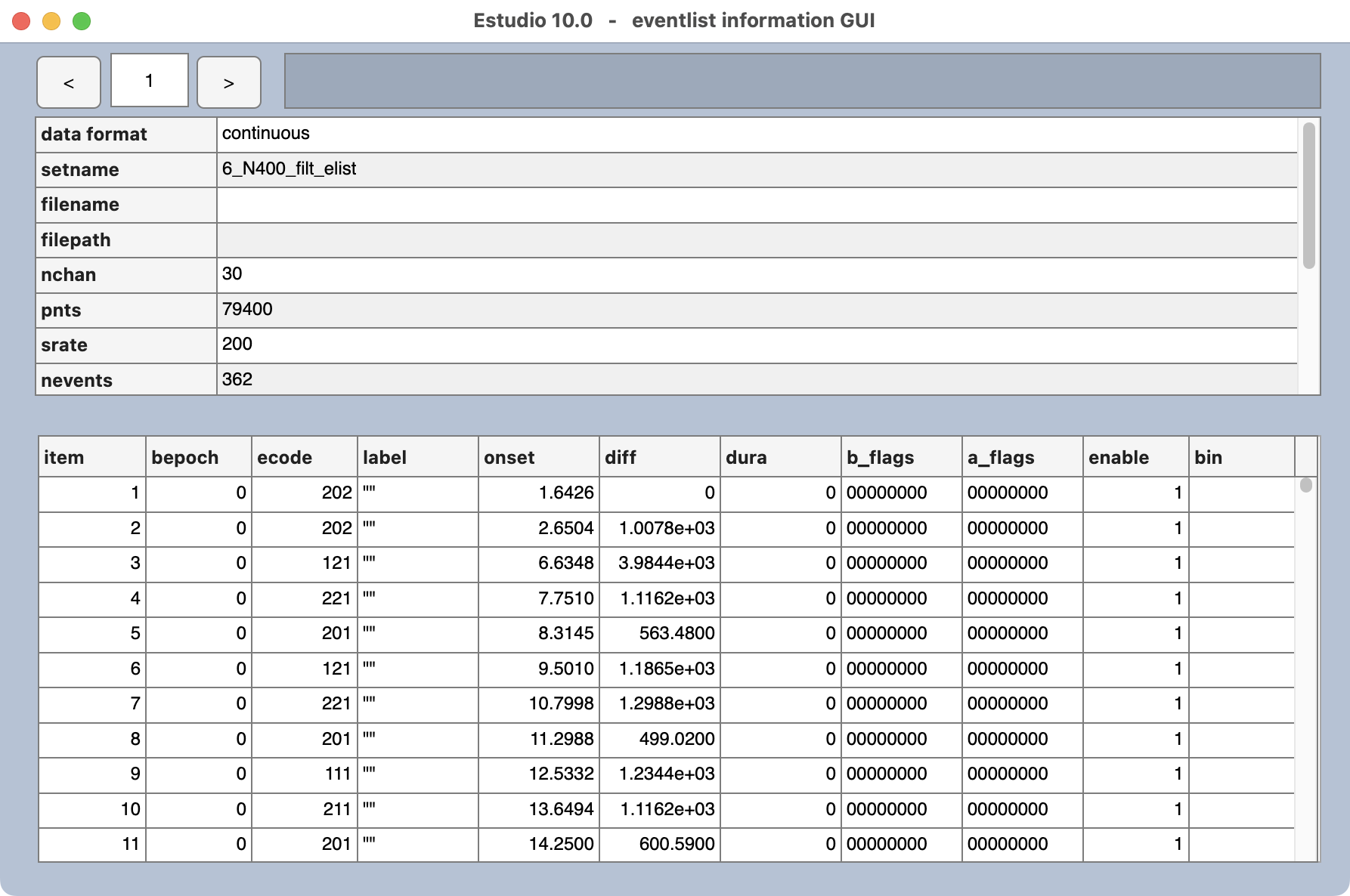Click the 'b_flags' column header
Screen dimensions: 1350x896
coord(902,457)
